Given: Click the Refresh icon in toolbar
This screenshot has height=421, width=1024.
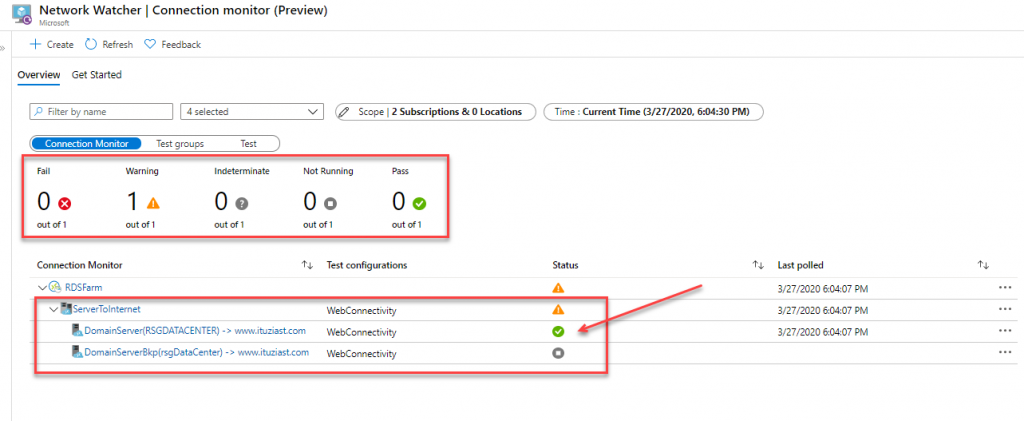Looking at the screenshot, I should 91,44.
